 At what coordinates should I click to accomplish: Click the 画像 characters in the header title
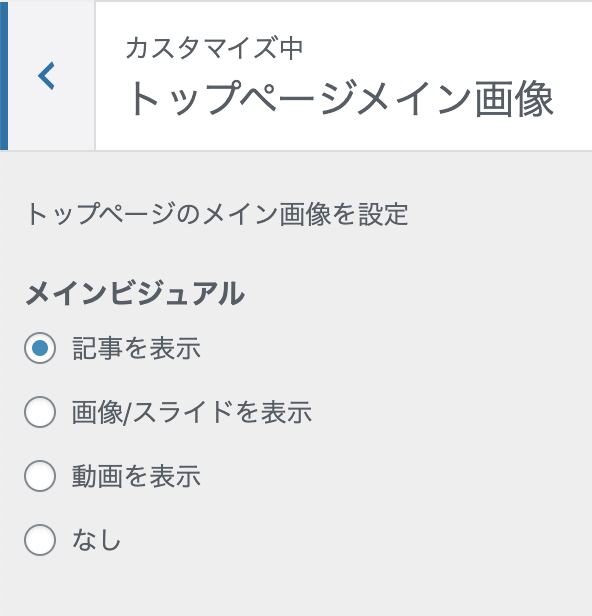click(514, 98)
